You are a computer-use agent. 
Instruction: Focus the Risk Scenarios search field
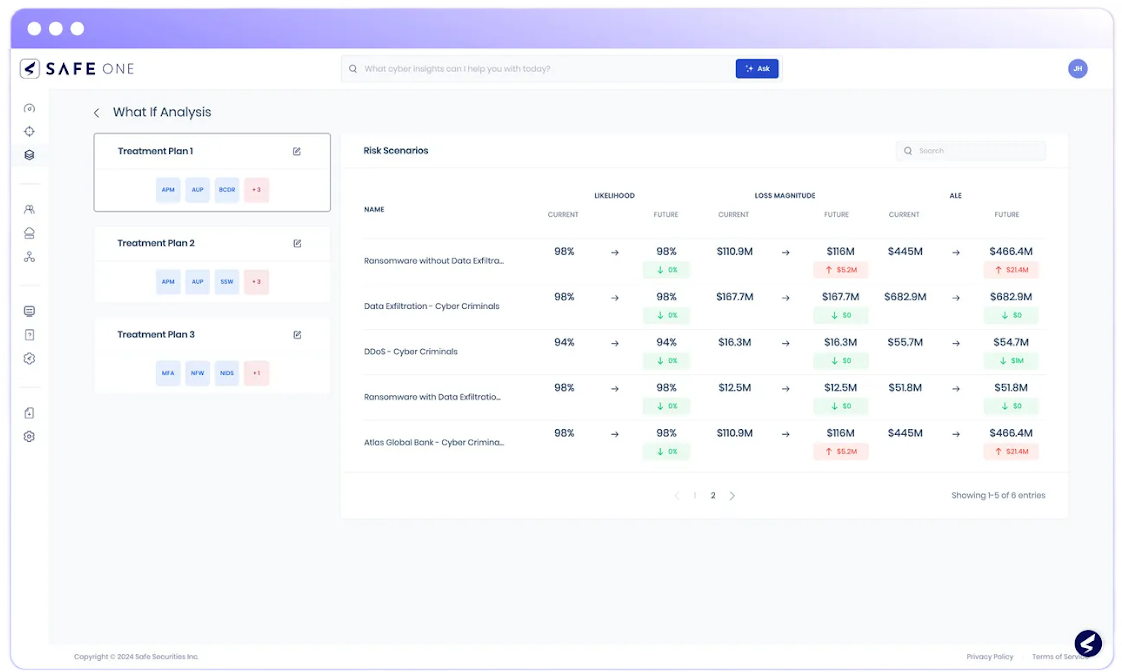point(971,151)
